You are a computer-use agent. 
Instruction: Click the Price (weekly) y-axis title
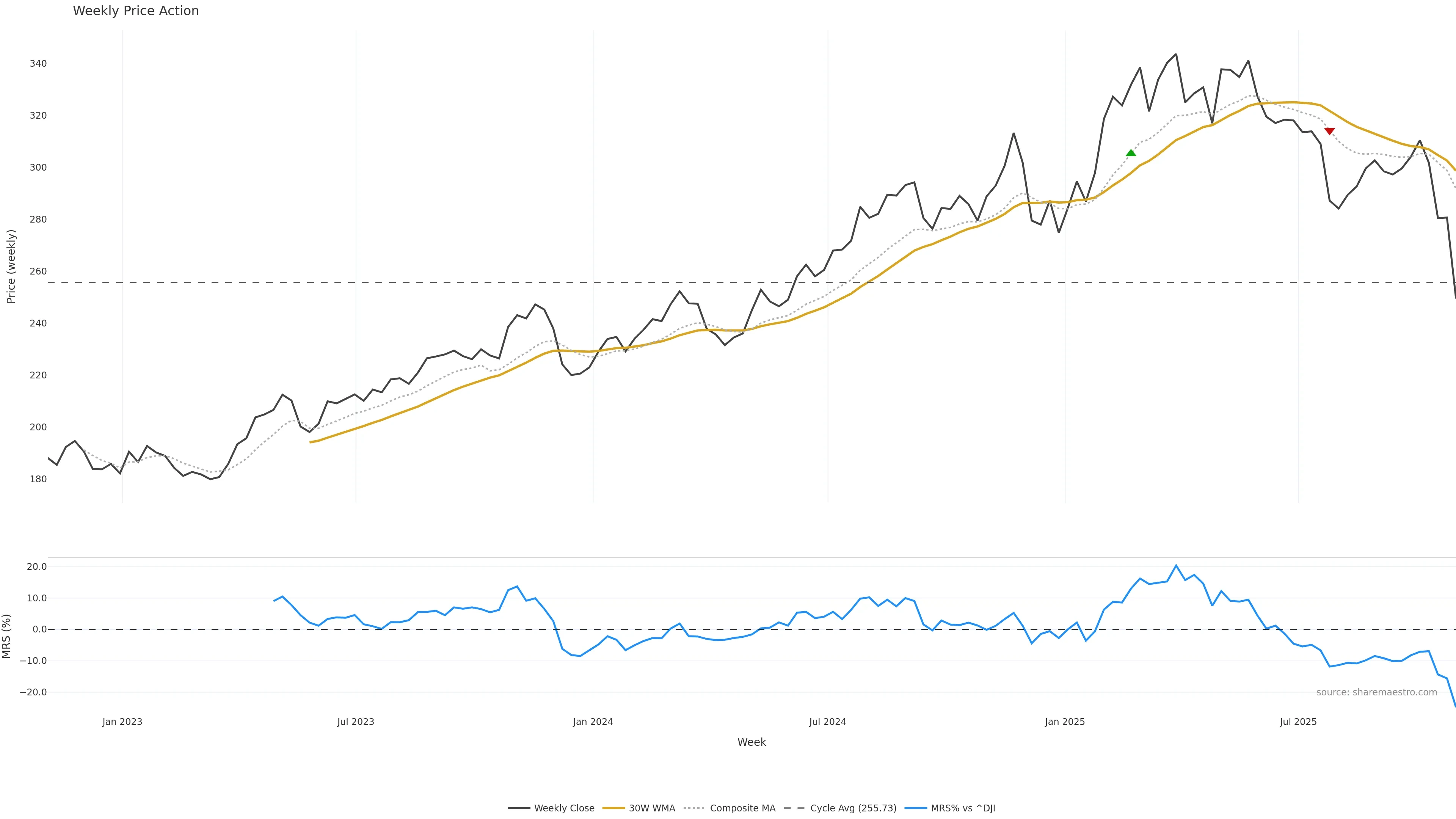(x=11, y=266)
